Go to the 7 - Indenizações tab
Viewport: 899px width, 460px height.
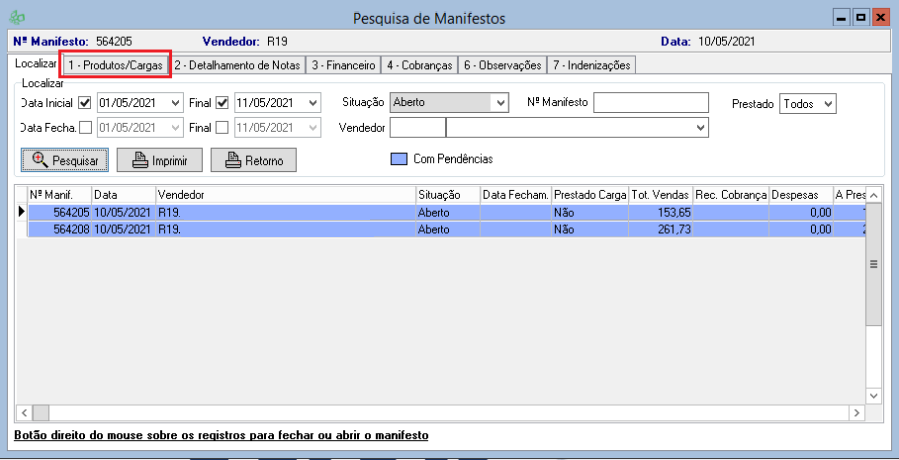[591, 65]
